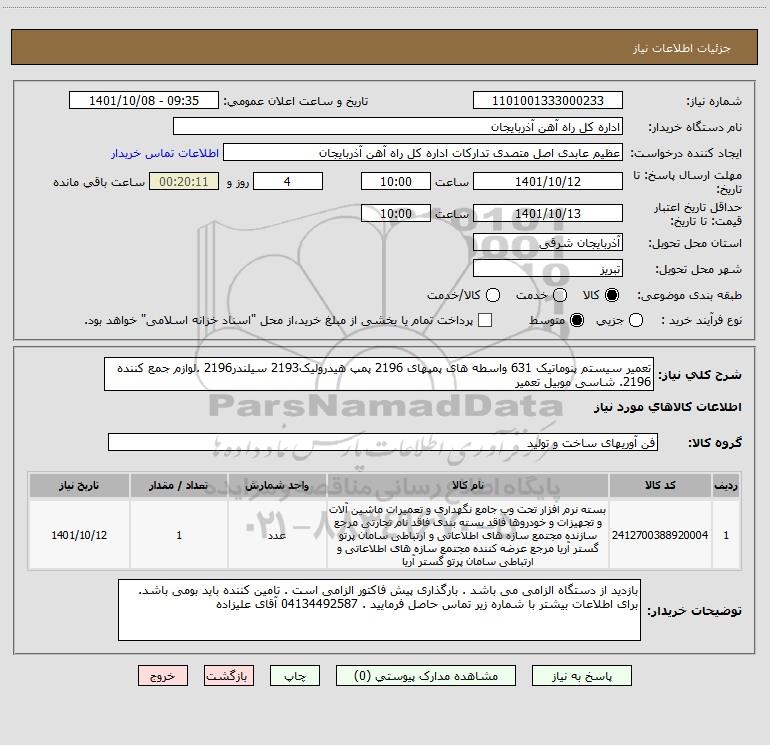The width and height of the screenshot is (770, 745).
Task: Click the بازگشت back button
Action: pyautogui.click(x=229, y=676)
